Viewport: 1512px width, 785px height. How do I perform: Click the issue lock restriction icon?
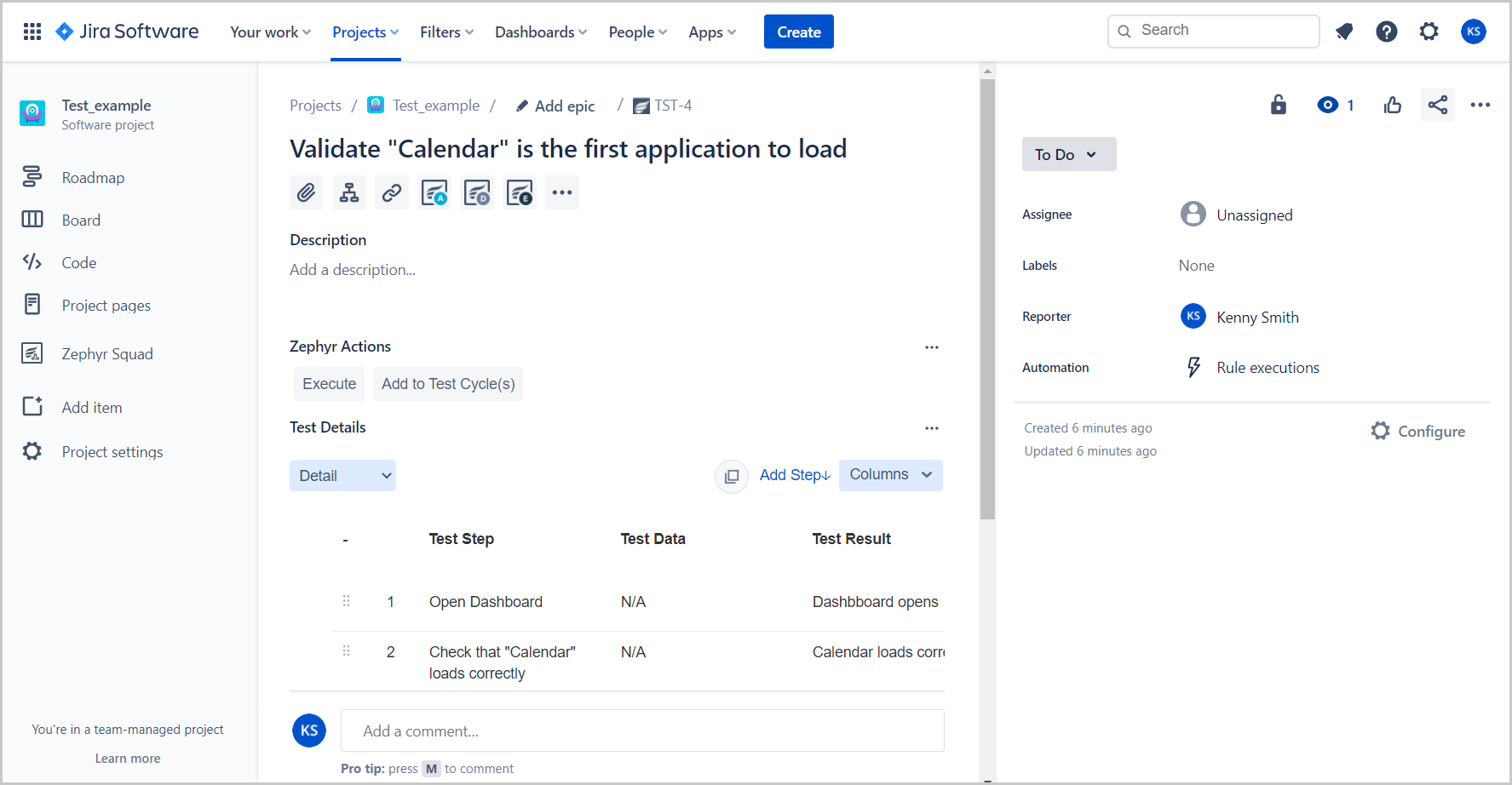tap(1279, 105)
